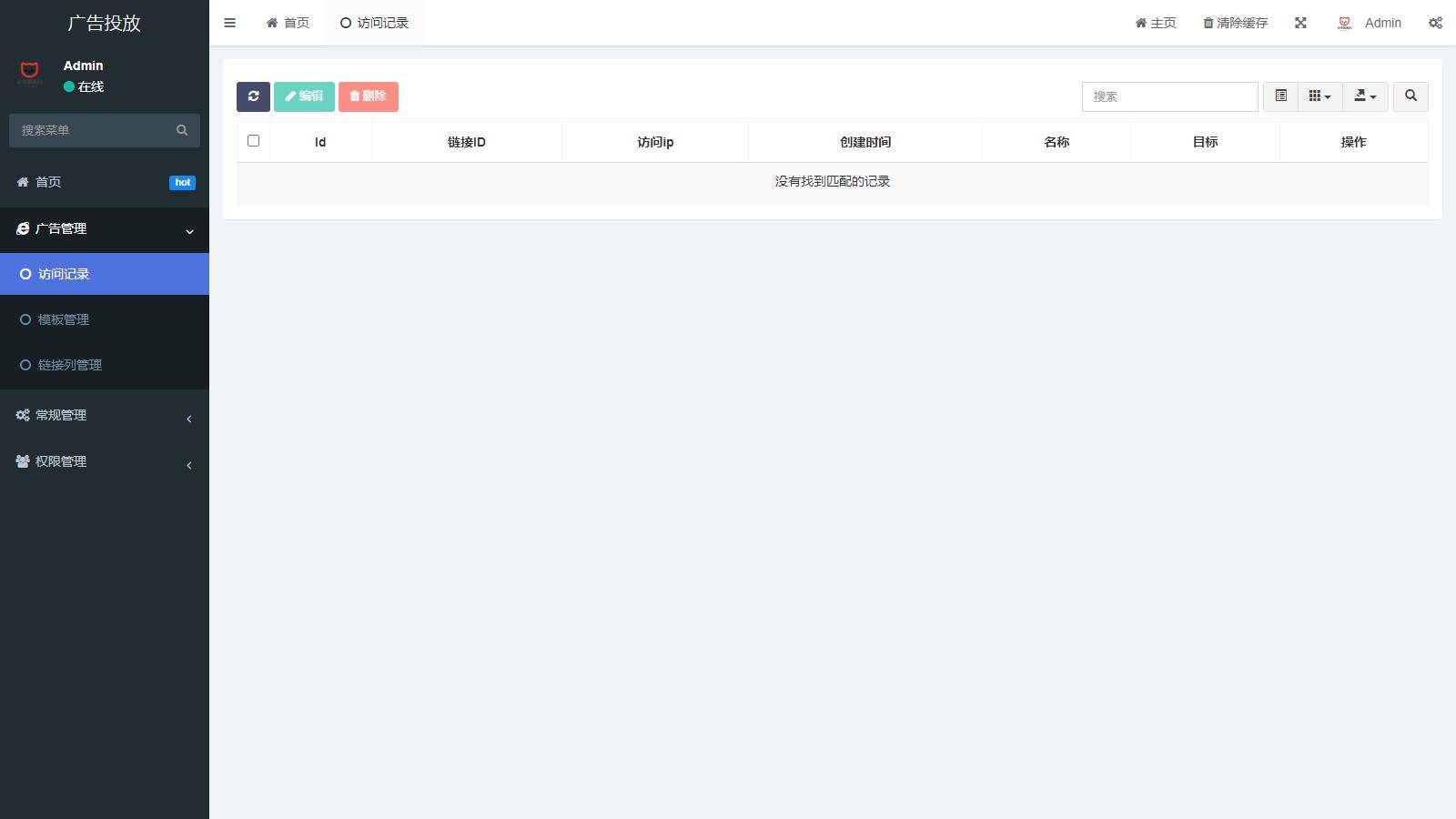
Task: Click the 名称 column header
Action: point(1057,142)
